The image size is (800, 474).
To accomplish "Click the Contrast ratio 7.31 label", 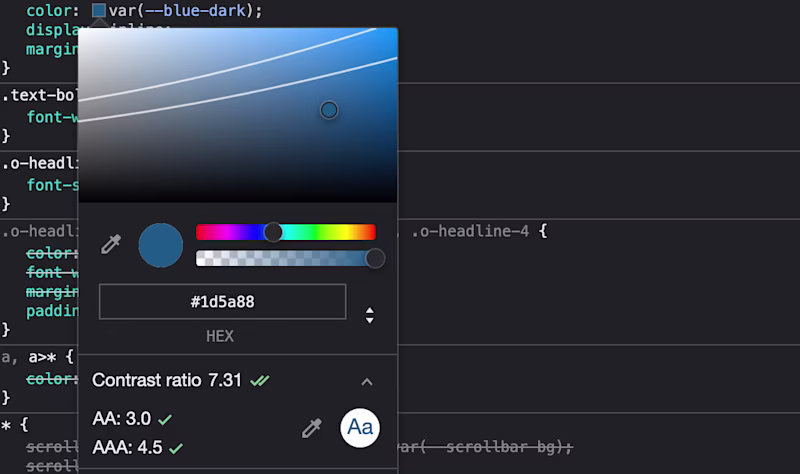I will coord(167,380).
